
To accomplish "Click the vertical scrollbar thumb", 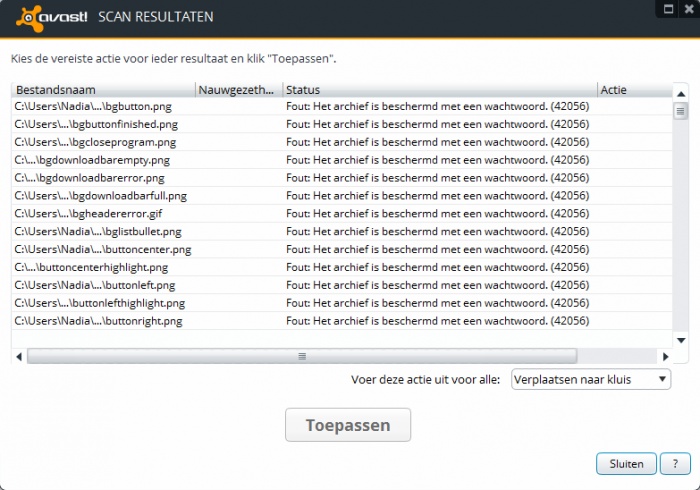I will point(680,111).
